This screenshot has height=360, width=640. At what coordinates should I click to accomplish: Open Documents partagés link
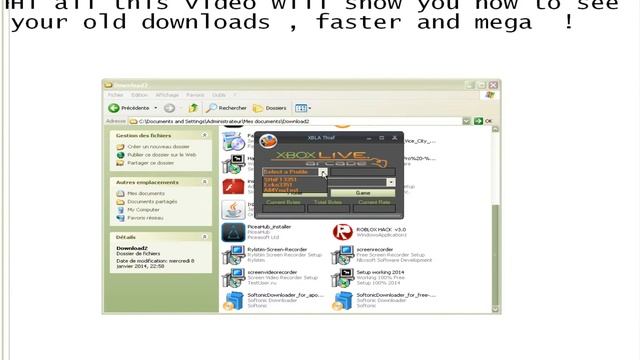pyautogui.click(x=152, y=202)
